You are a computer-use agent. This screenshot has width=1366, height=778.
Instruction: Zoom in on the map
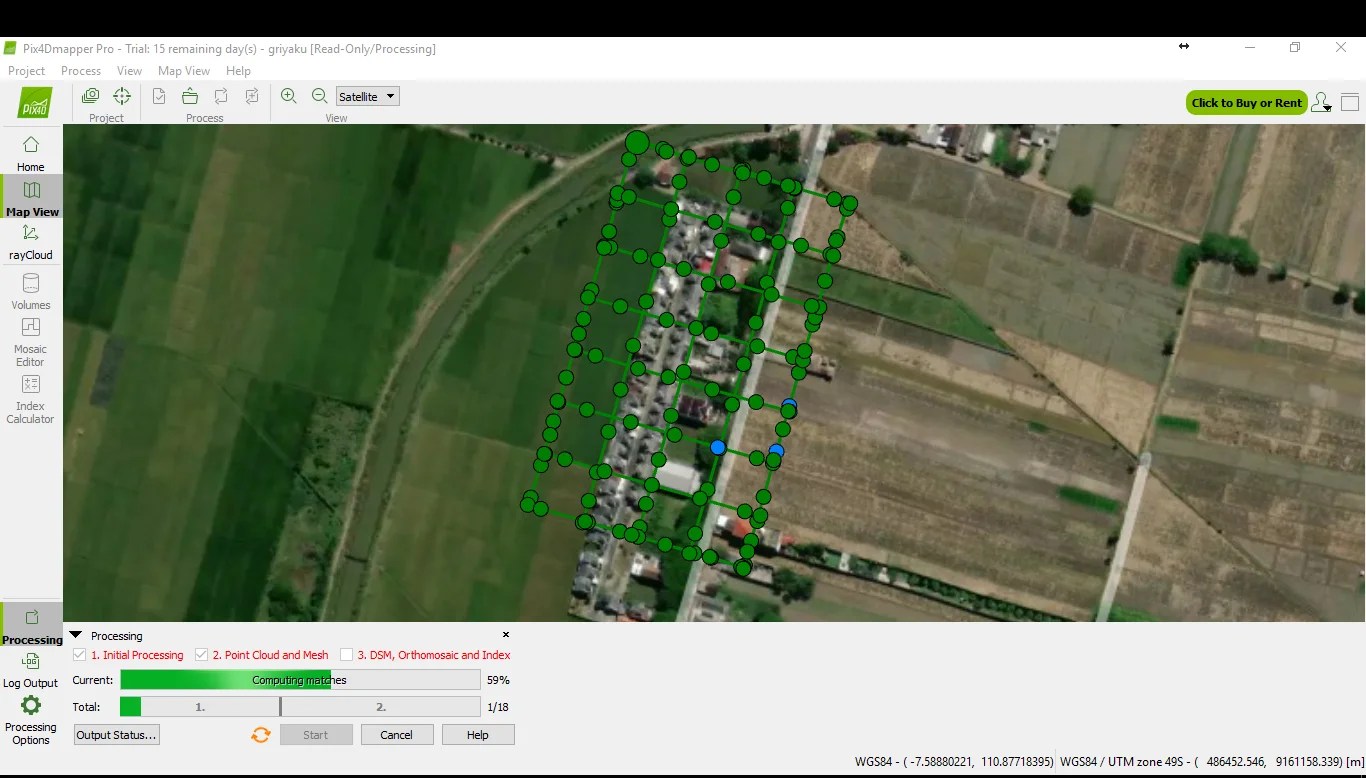(x=289, y=96)
